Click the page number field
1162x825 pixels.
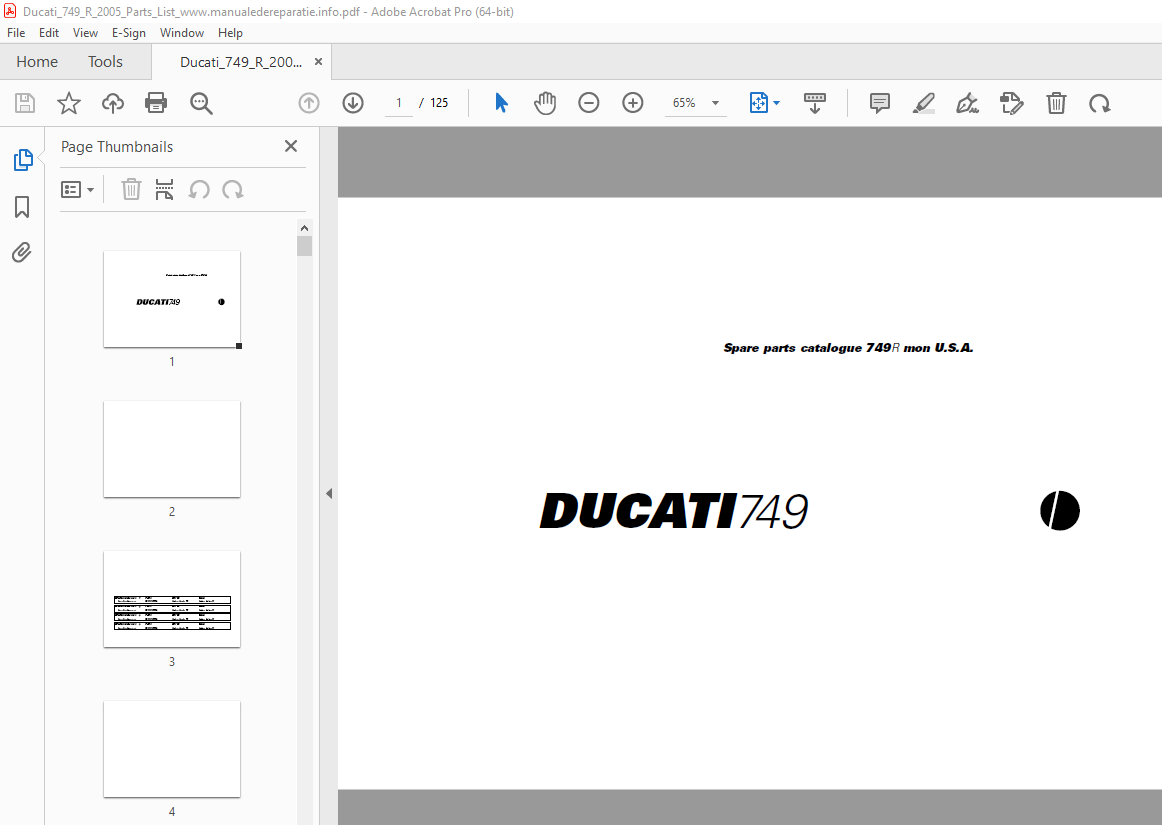click(x=399, y=103)
